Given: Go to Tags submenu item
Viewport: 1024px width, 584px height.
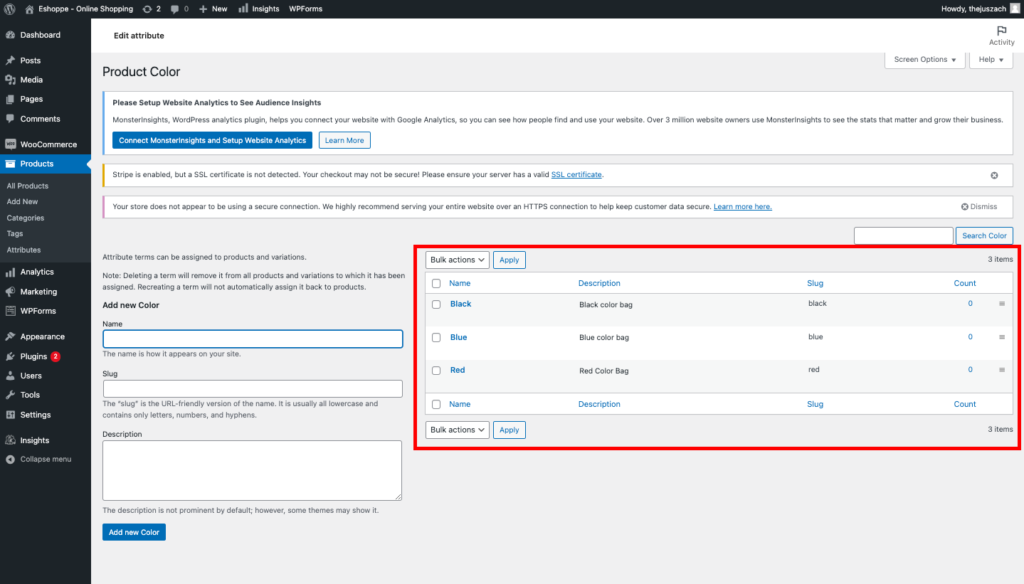Looking at the screenshot, I should [14, 234].
